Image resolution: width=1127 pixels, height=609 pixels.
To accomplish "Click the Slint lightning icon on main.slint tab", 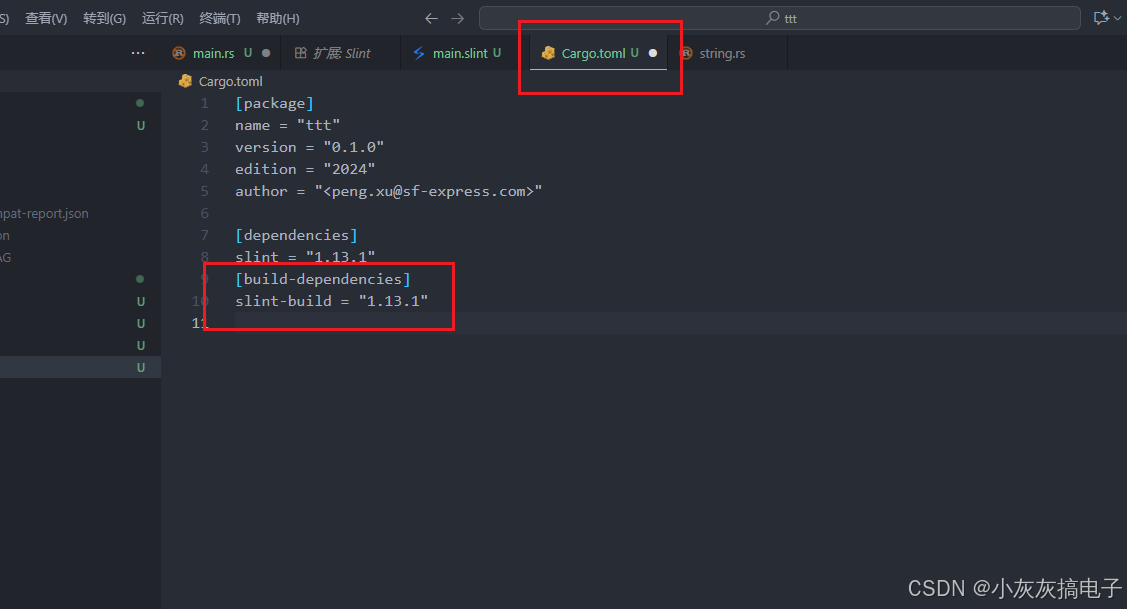I will [x=418, y=53].
